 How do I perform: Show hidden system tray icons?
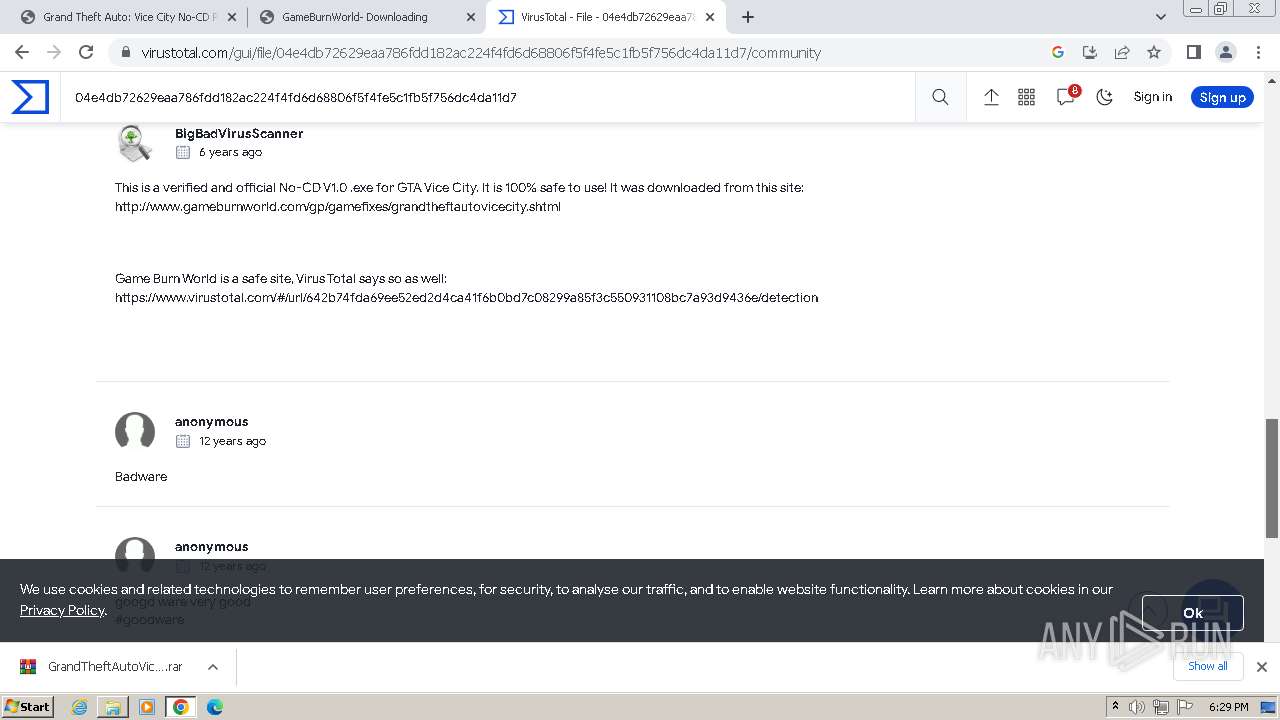(x=1115, y=706)
